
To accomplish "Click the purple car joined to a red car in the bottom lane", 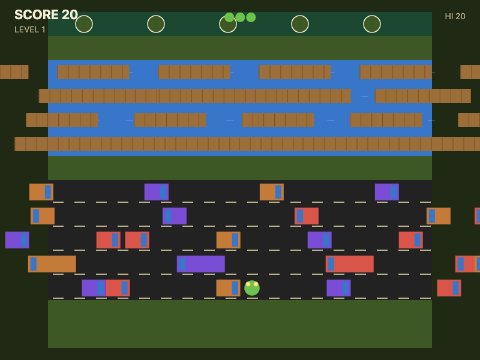I will tap(94, 288).
